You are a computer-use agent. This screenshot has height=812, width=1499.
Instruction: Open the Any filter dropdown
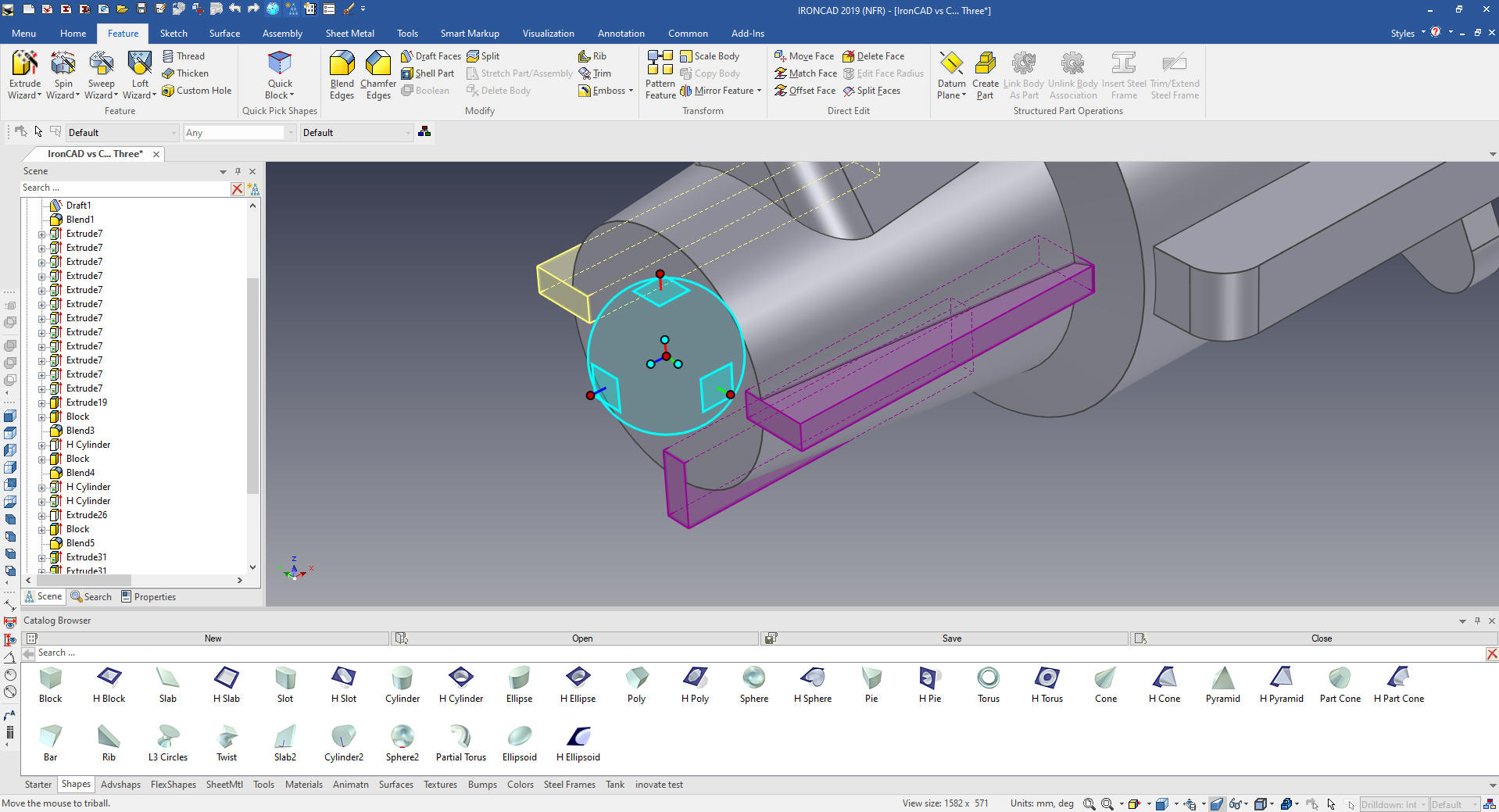(x=291, y=133)
